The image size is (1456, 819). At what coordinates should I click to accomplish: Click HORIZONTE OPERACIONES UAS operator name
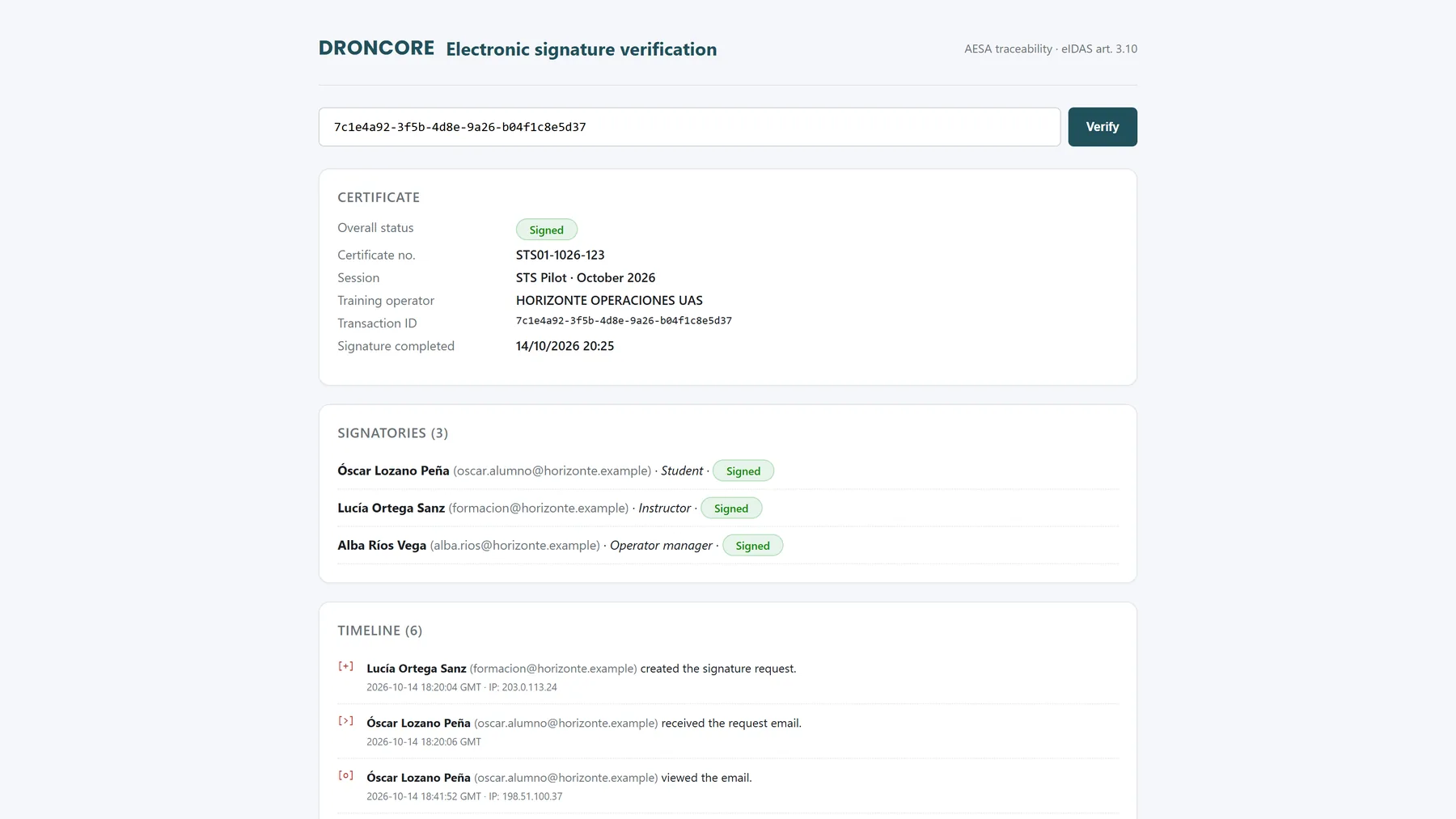pyautogui.click(x=609, y=300)
